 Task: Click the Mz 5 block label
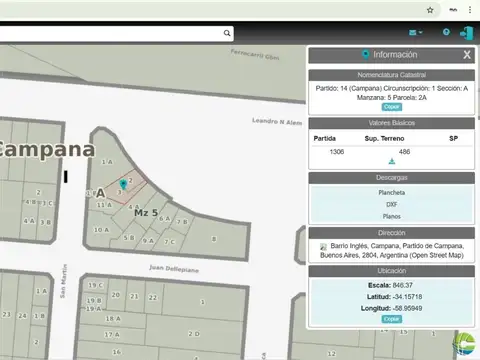[146, 213]
